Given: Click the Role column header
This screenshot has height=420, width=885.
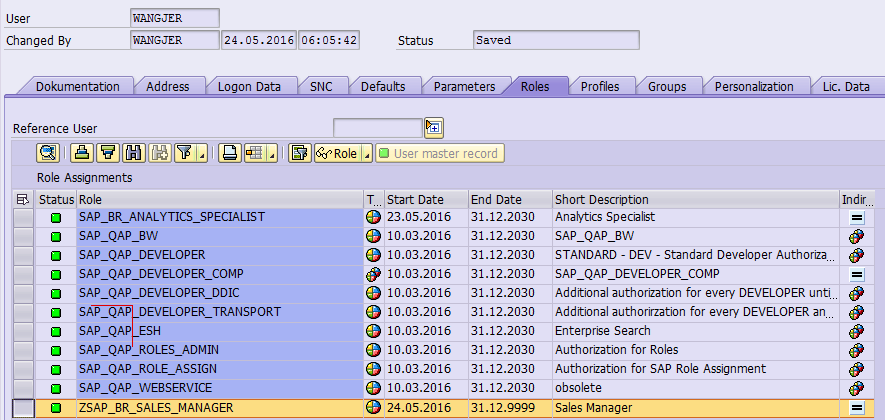Looking at the screenshot, I should coord(220,199).
